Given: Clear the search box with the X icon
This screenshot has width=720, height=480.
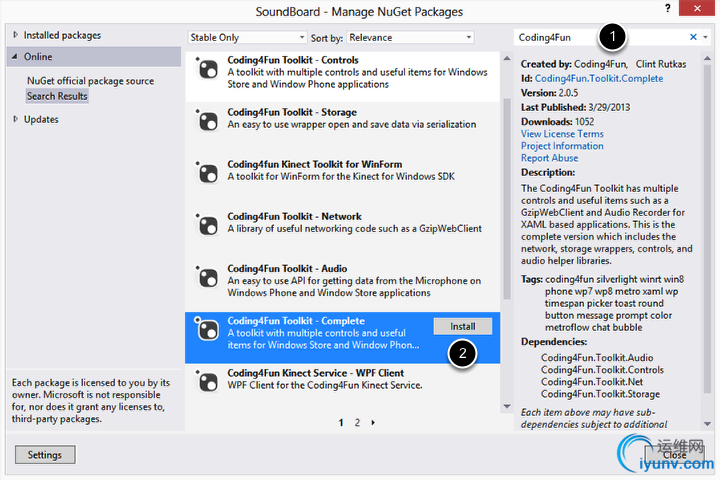Looking at the screenshot, I should tap(693, 37).
